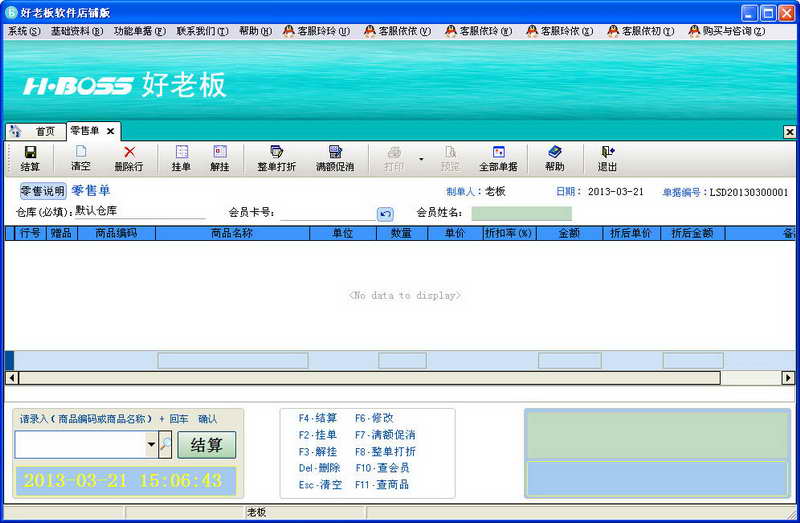Click the 单位 column header
Screen dimensions: 800x523
[343, 233]
